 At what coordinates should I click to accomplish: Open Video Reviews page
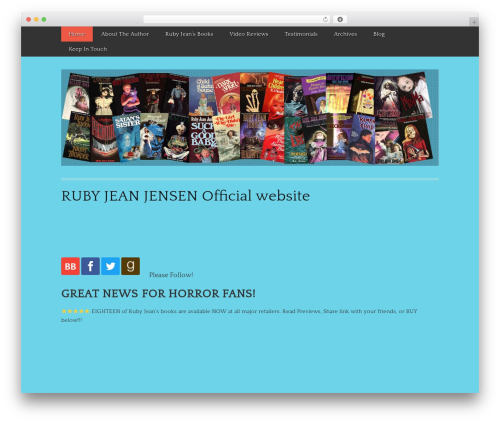(x=249, y=34)
